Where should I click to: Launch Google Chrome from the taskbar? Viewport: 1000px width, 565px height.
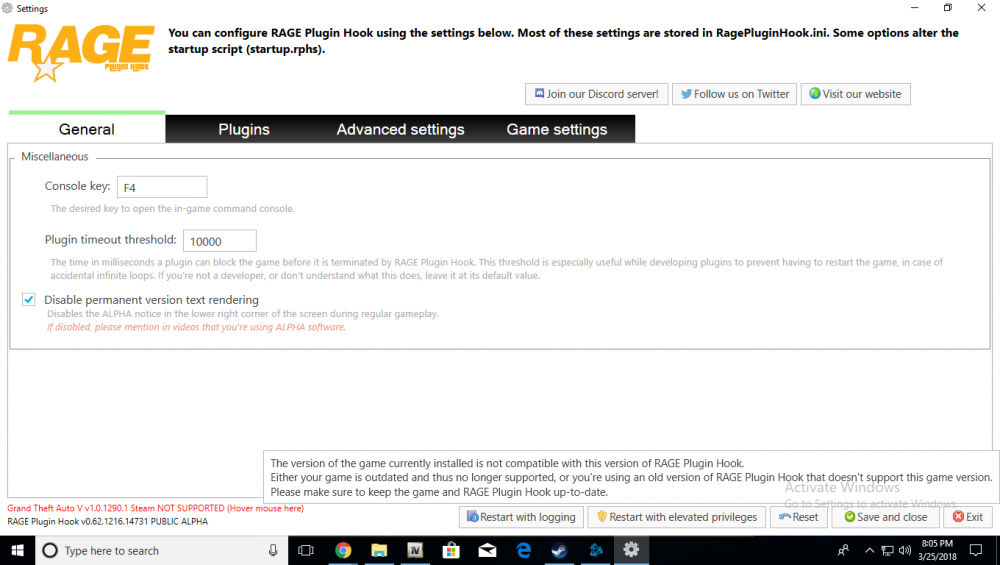[343, 550]
